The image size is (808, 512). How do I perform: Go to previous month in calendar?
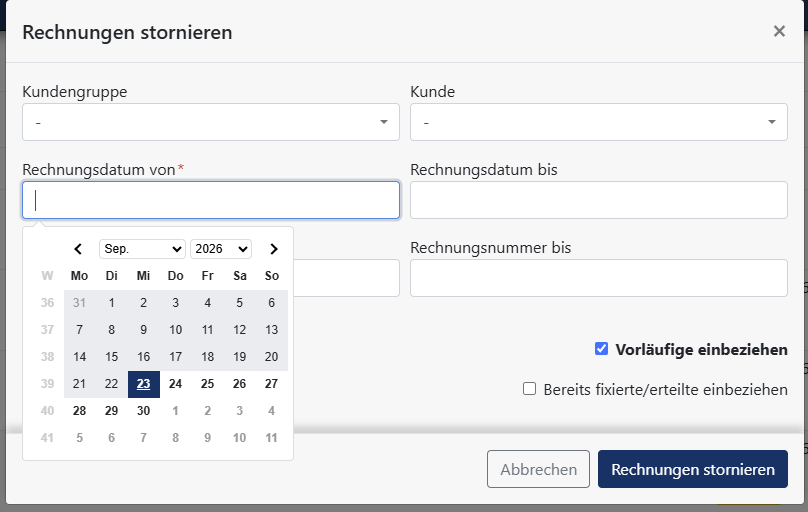(78, 249)
